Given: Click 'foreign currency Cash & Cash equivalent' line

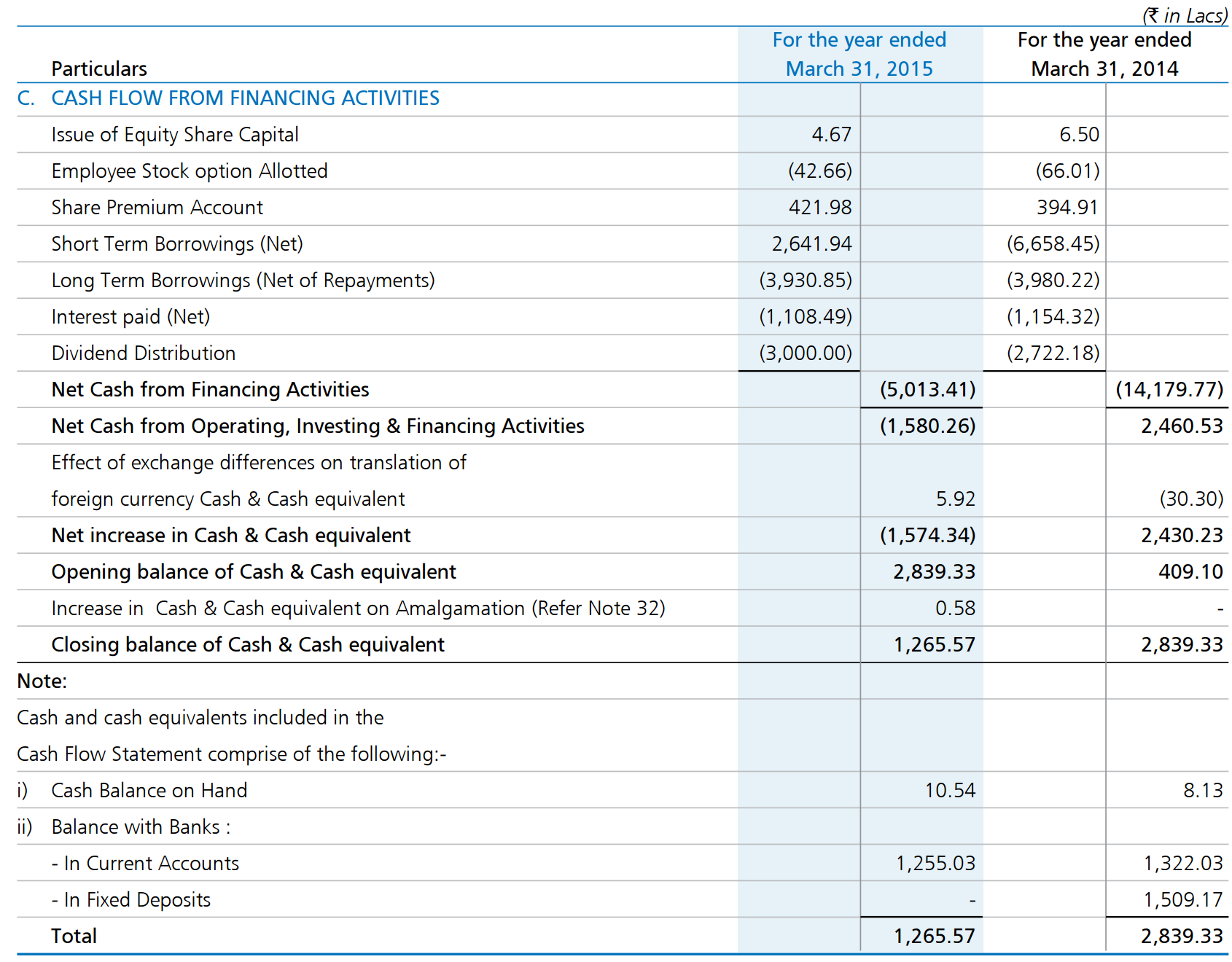Looking at the screenshot, I should click(228, 499).
